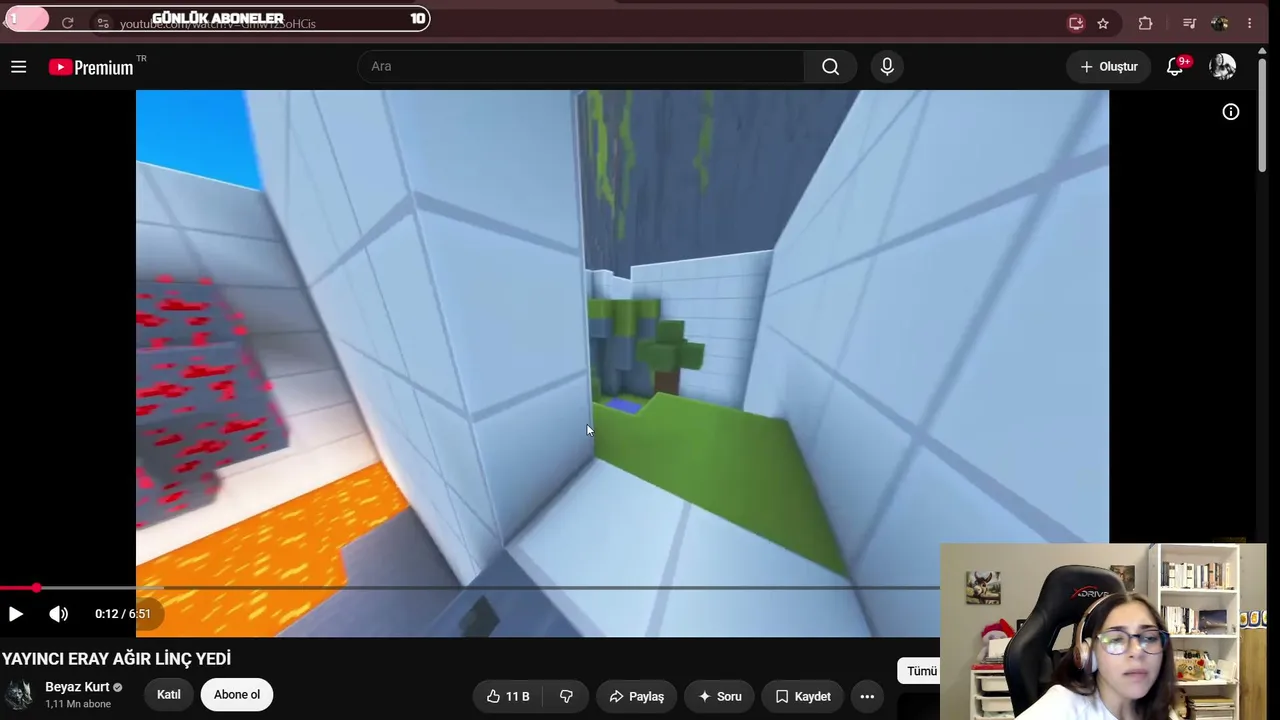Open more actions three-dot menu below video
Screen dimensions: 1280x720
click(867, 696)
